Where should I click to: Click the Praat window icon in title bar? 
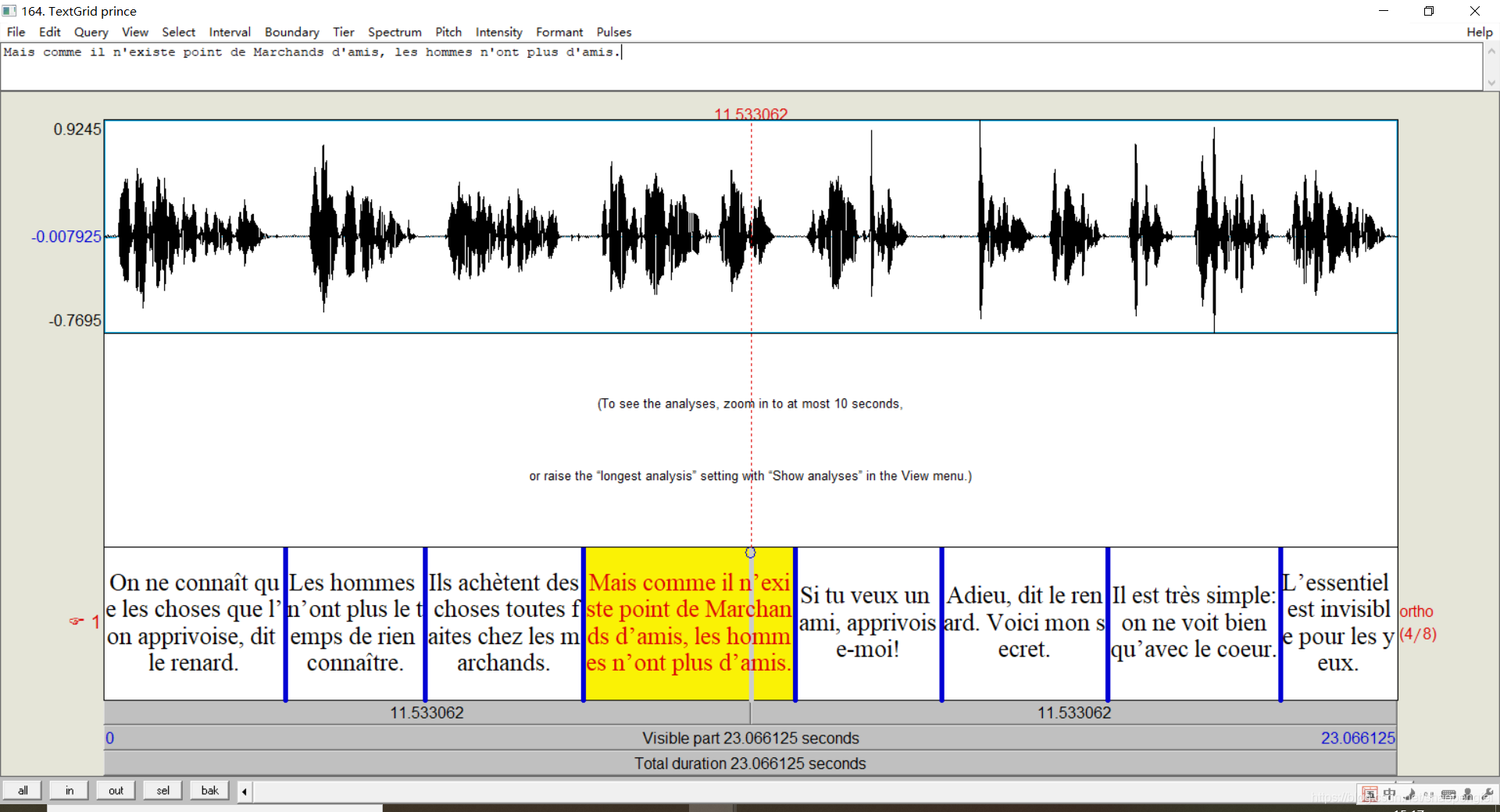click(9, 11)
